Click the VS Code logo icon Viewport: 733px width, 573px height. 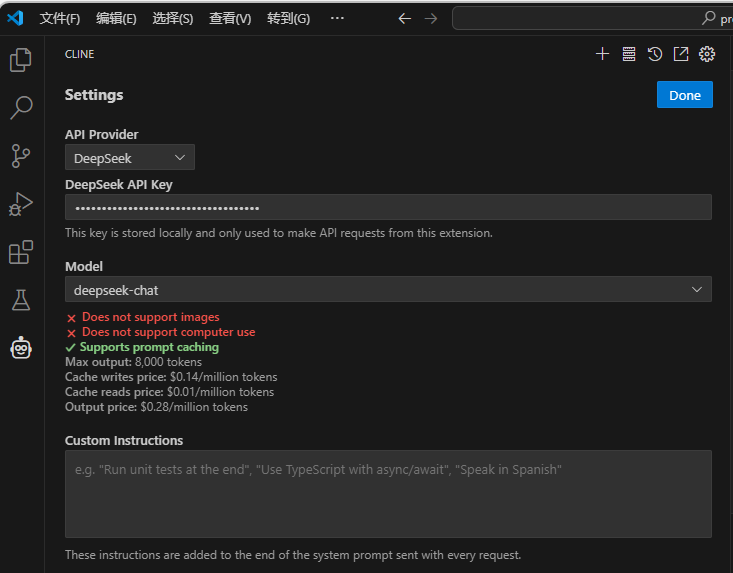(x=15, y=18)
